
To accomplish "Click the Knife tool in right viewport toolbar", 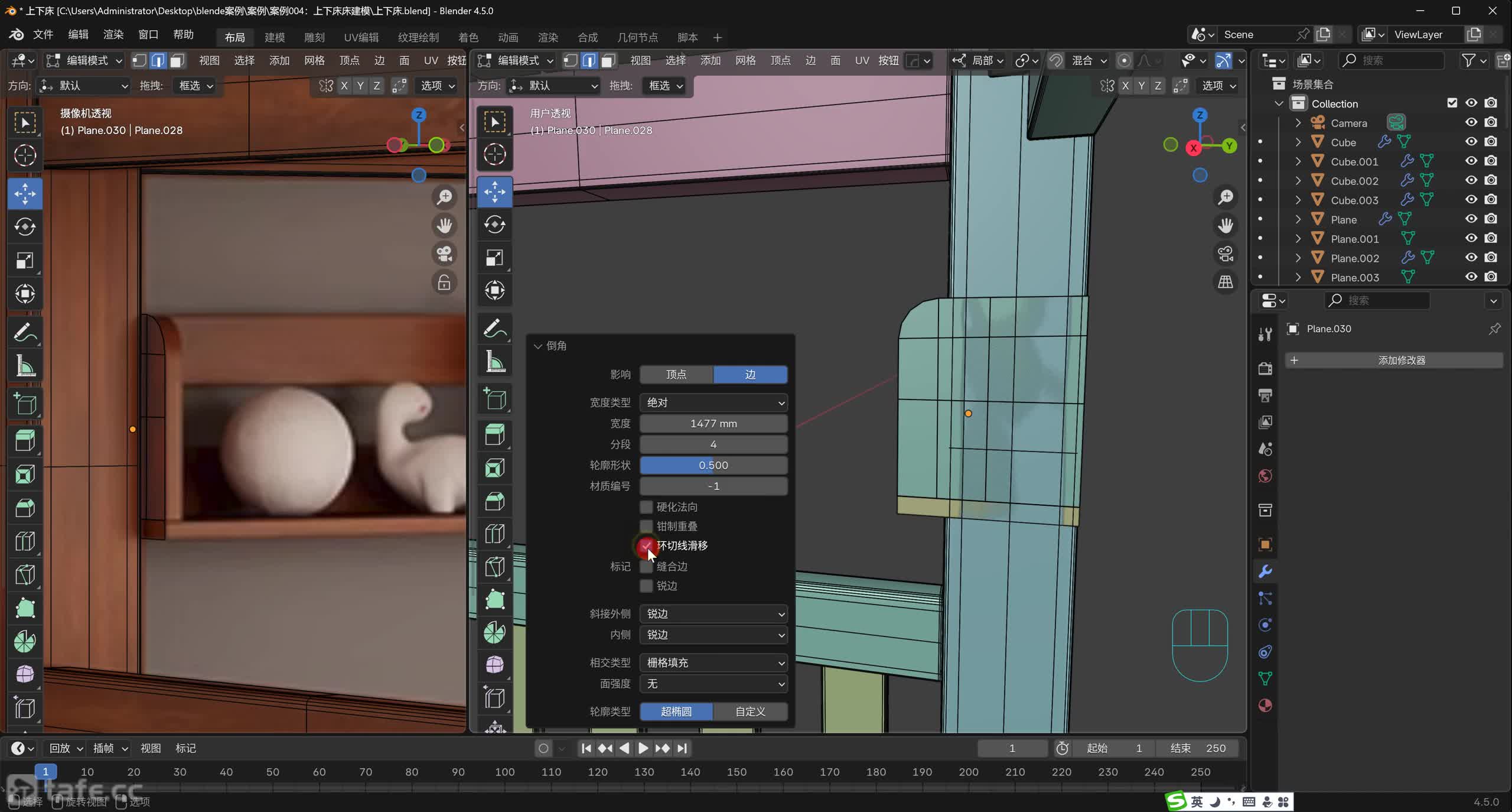I will tap(494, 568).
